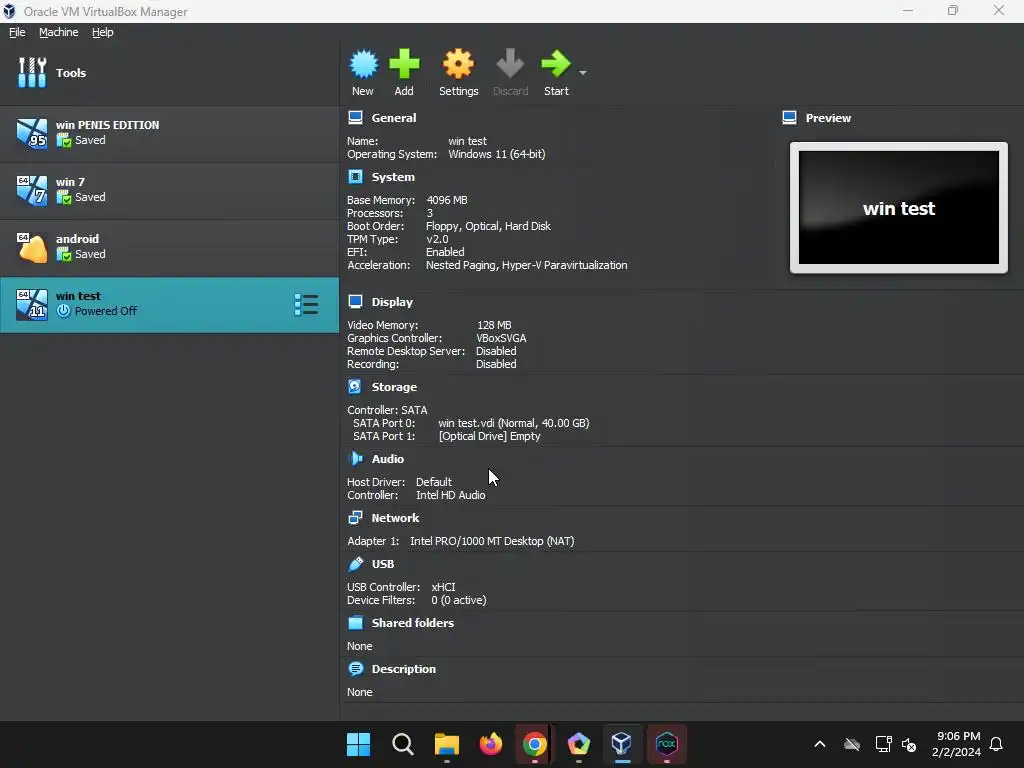Screen dimensions: 1024x768
Task: Click the Display section screen icon
Action: click(355, 302)
